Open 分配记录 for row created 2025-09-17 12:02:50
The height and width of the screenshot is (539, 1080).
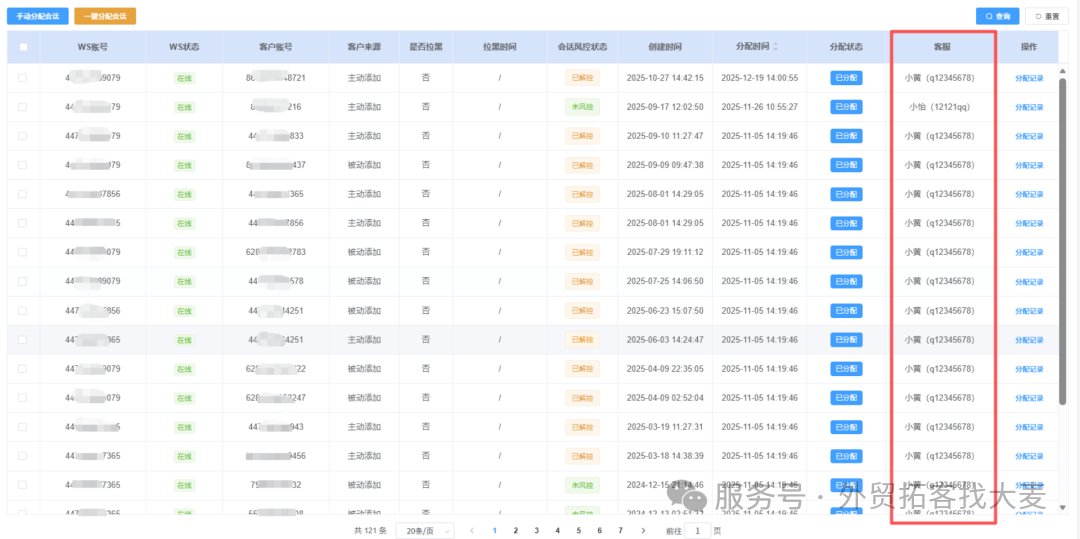coord(1029,107)
